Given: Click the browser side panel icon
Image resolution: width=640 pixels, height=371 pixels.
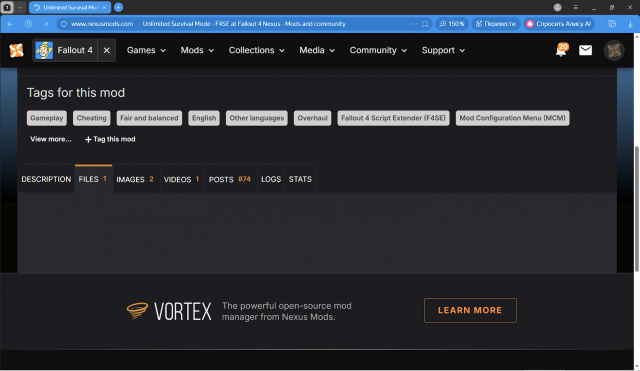Looking at the screenshot, I should point(612,24).
